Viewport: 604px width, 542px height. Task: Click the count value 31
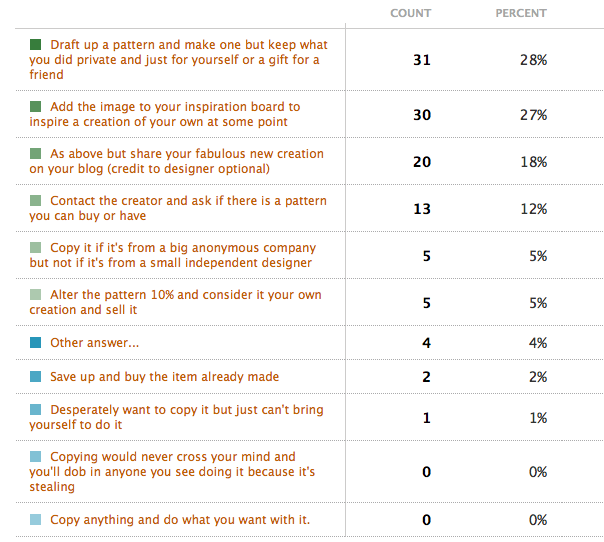point(421,60)
